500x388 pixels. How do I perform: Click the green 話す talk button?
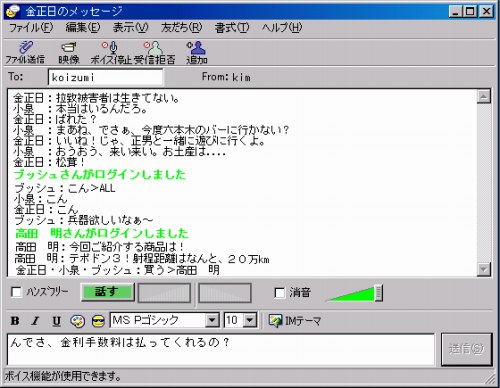[108, 292]
